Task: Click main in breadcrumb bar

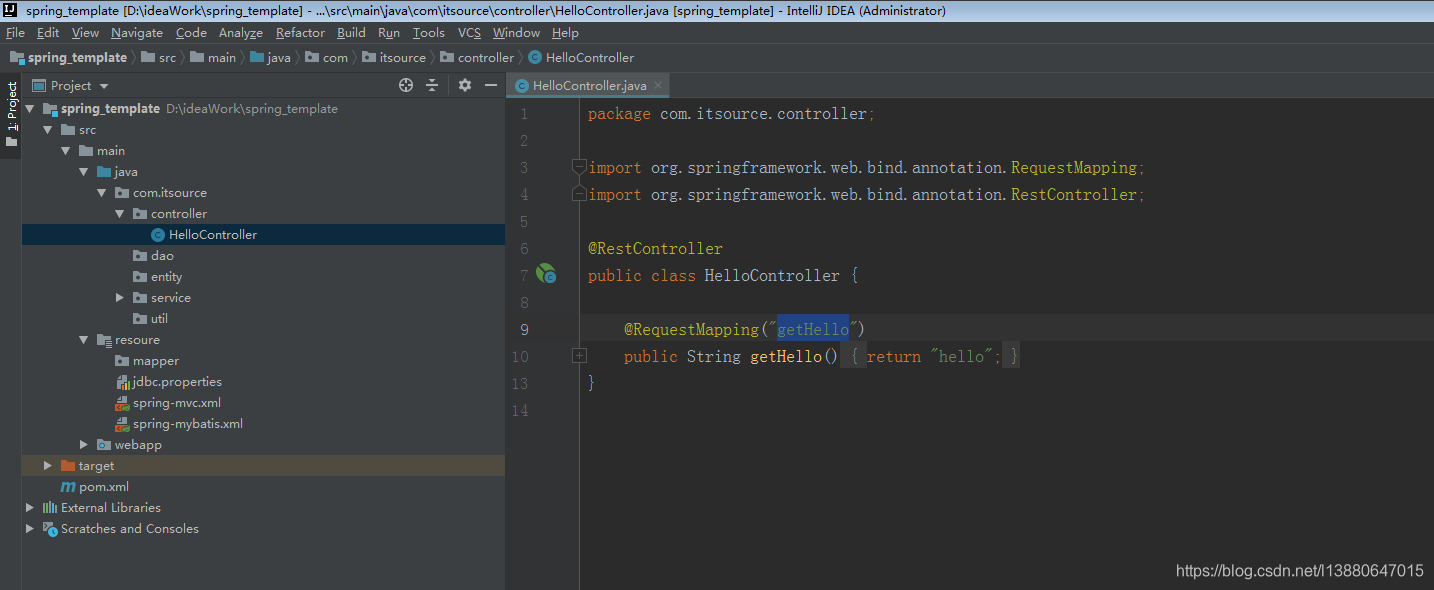Action: [x=222, y=58]
